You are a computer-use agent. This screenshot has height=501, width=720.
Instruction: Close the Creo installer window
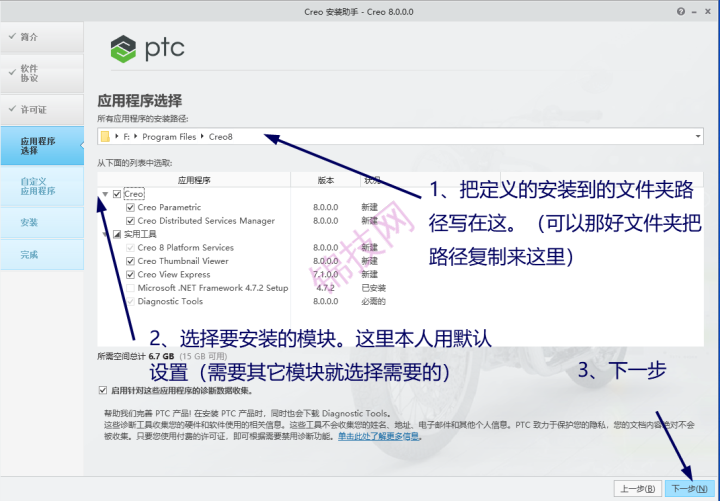[708, 11]
